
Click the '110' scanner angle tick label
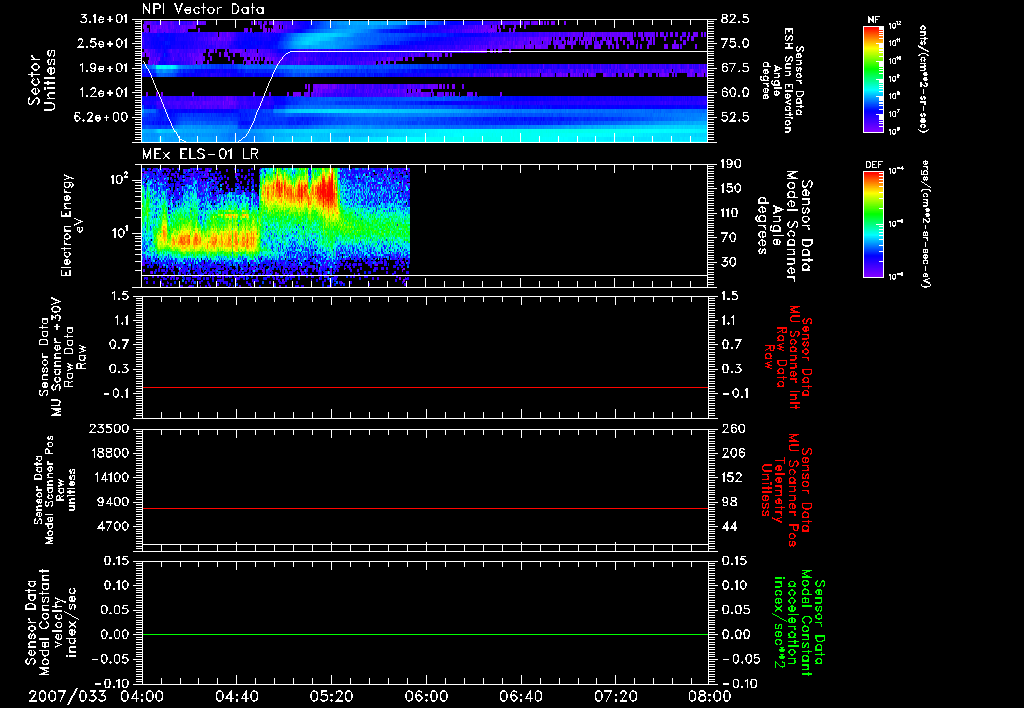click(731, 213)
